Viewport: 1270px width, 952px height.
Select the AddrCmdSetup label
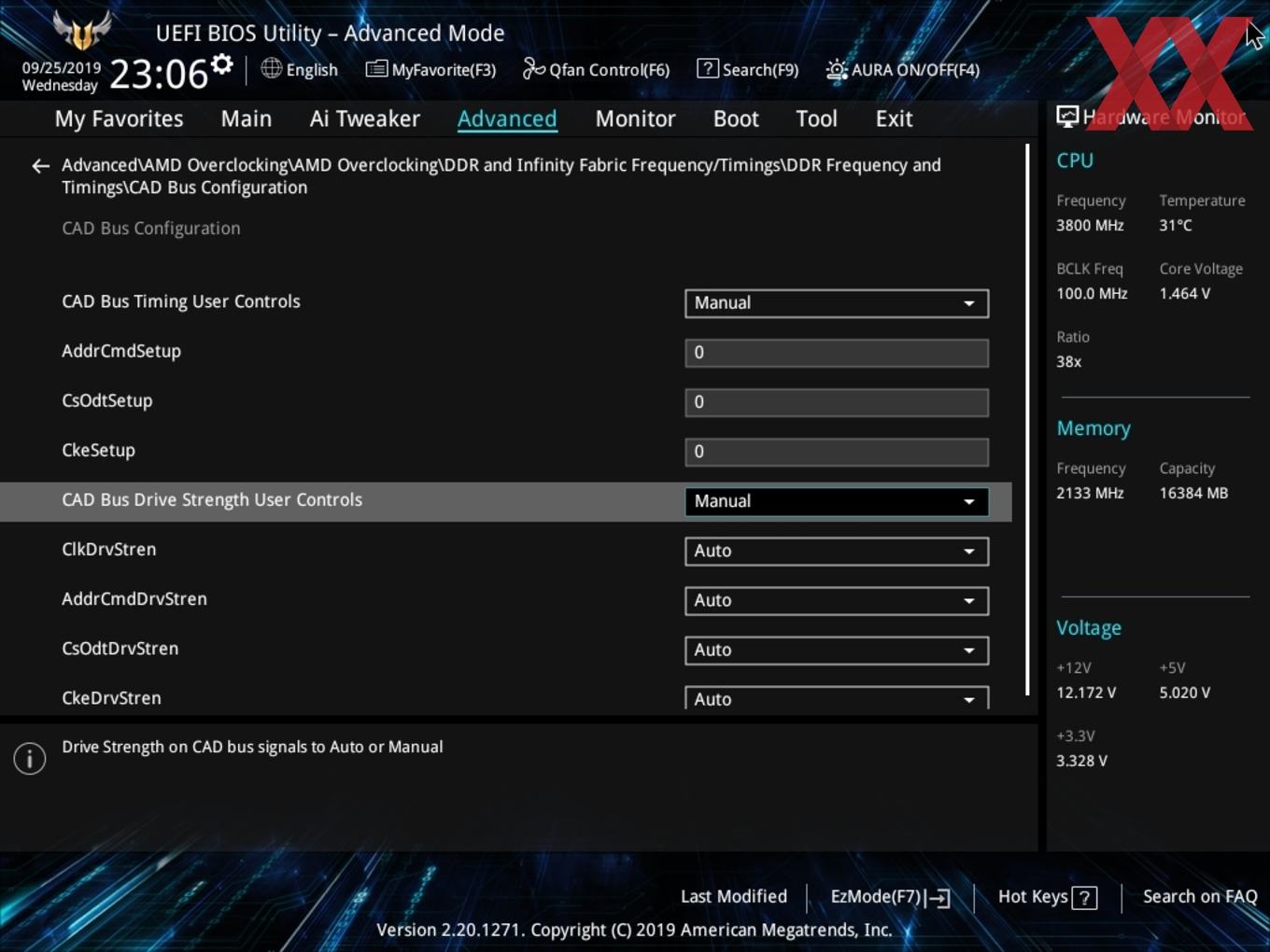click(x=121, y=352)
